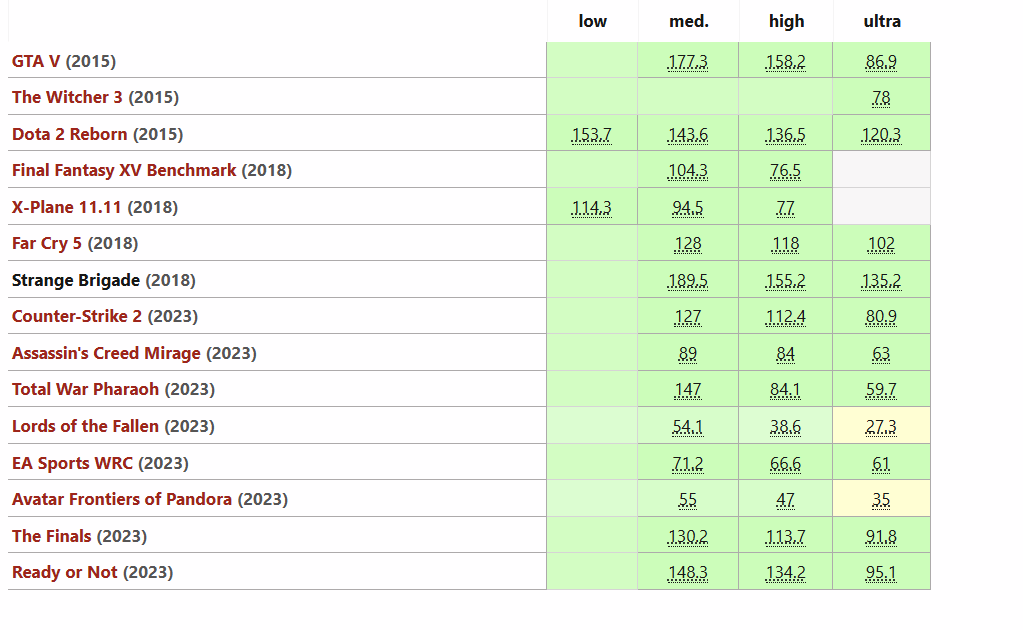Click X-Plane medium value 94.5
This screenshot has width=1023, height=630.
point(688,208)
